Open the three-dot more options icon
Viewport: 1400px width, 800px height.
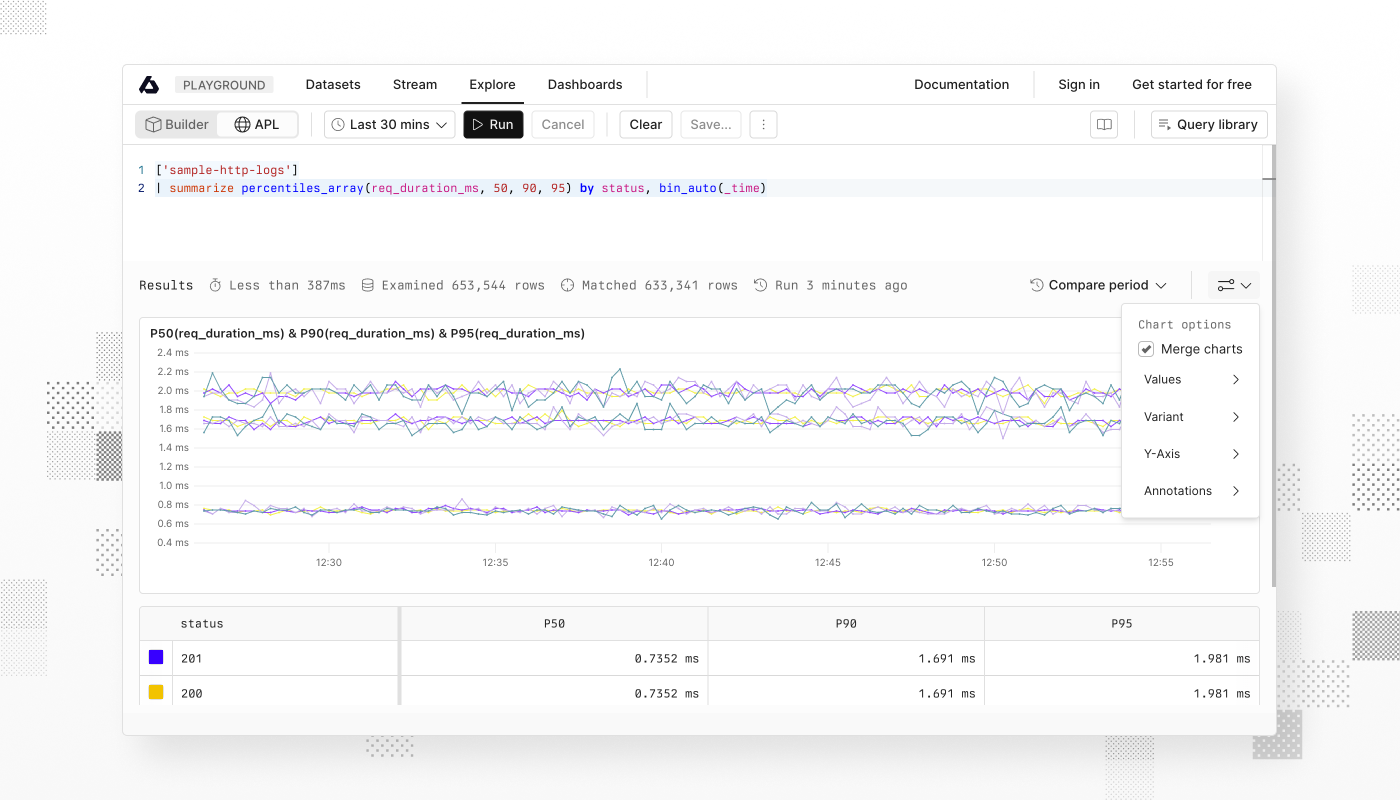tap(763, 124)
